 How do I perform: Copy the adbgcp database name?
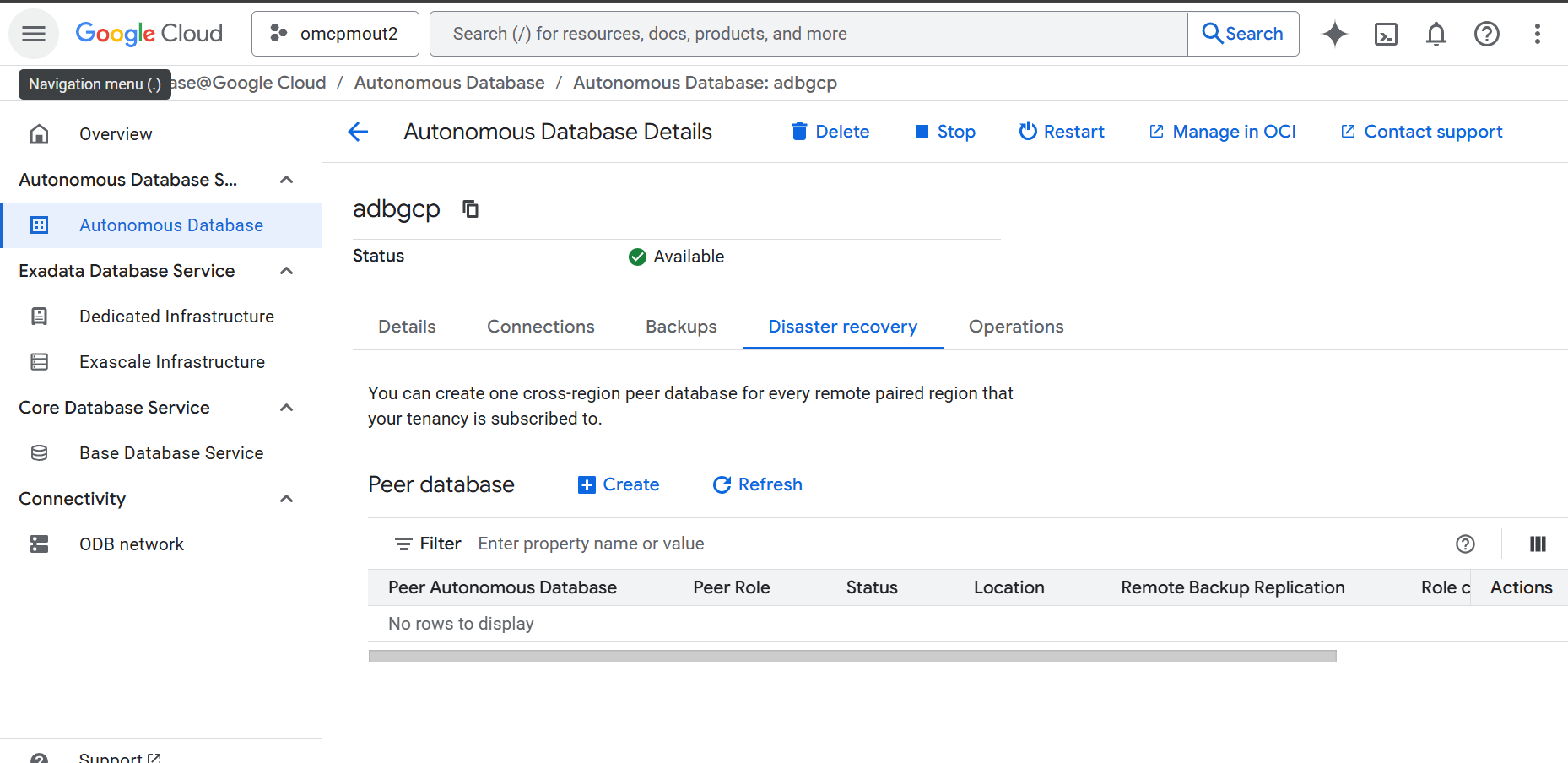[470, 208]
